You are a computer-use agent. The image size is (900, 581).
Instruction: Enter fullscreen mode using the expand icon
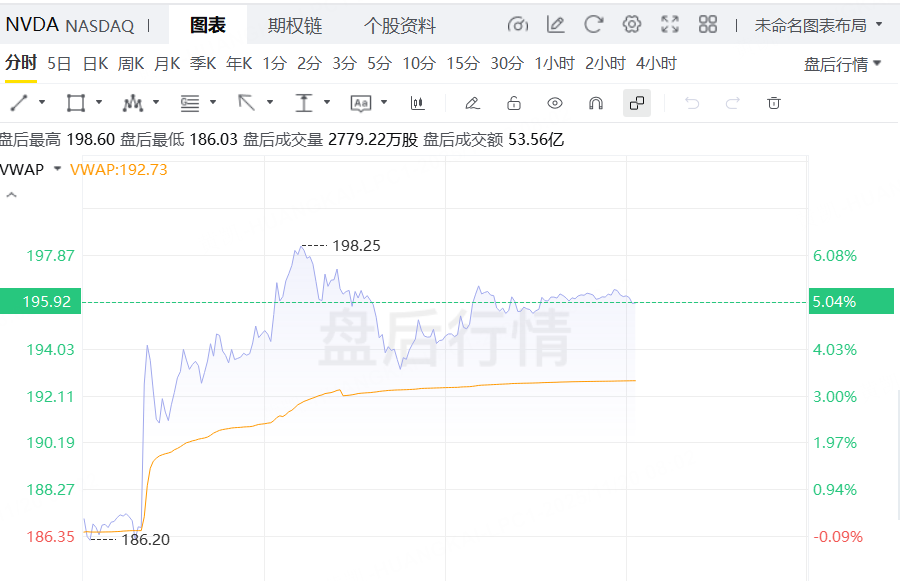coord(670,25)
